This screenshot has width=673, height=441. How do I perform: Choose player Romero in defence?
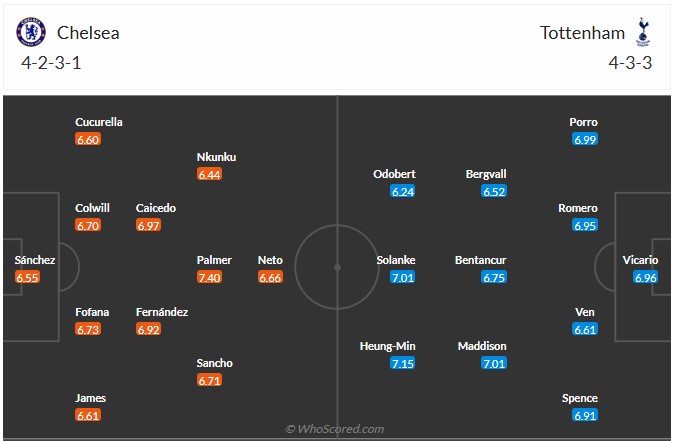click(578, 208)
